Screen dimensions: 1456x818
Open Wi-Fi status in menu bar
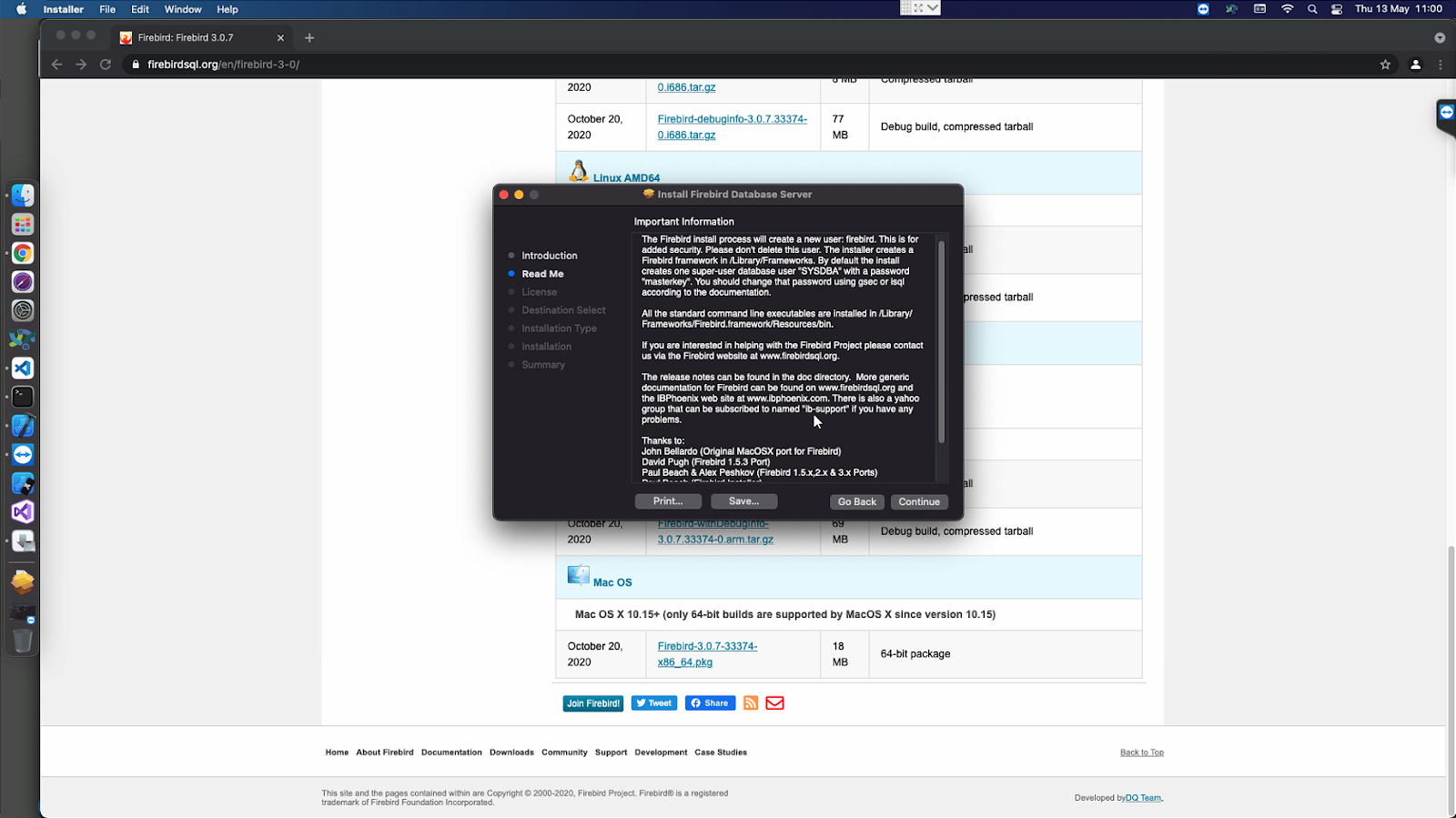[1287, 9]
